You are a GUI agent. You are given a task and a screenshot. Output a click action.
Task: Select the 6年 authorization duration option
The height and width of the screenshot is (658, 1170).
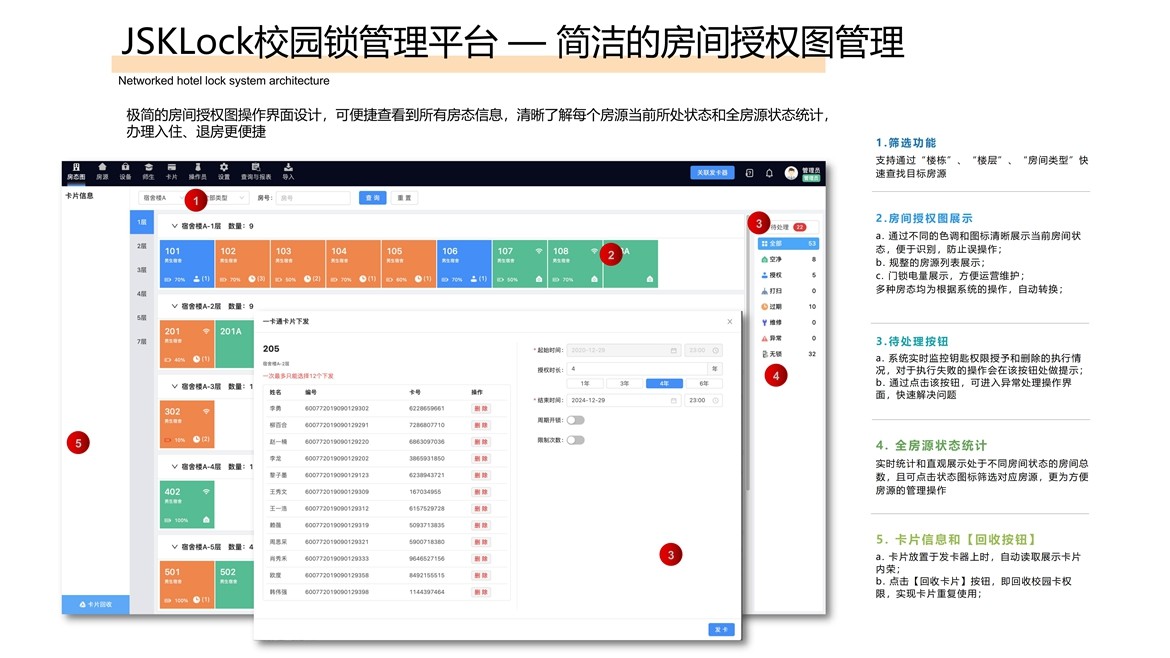click(704, 383)
